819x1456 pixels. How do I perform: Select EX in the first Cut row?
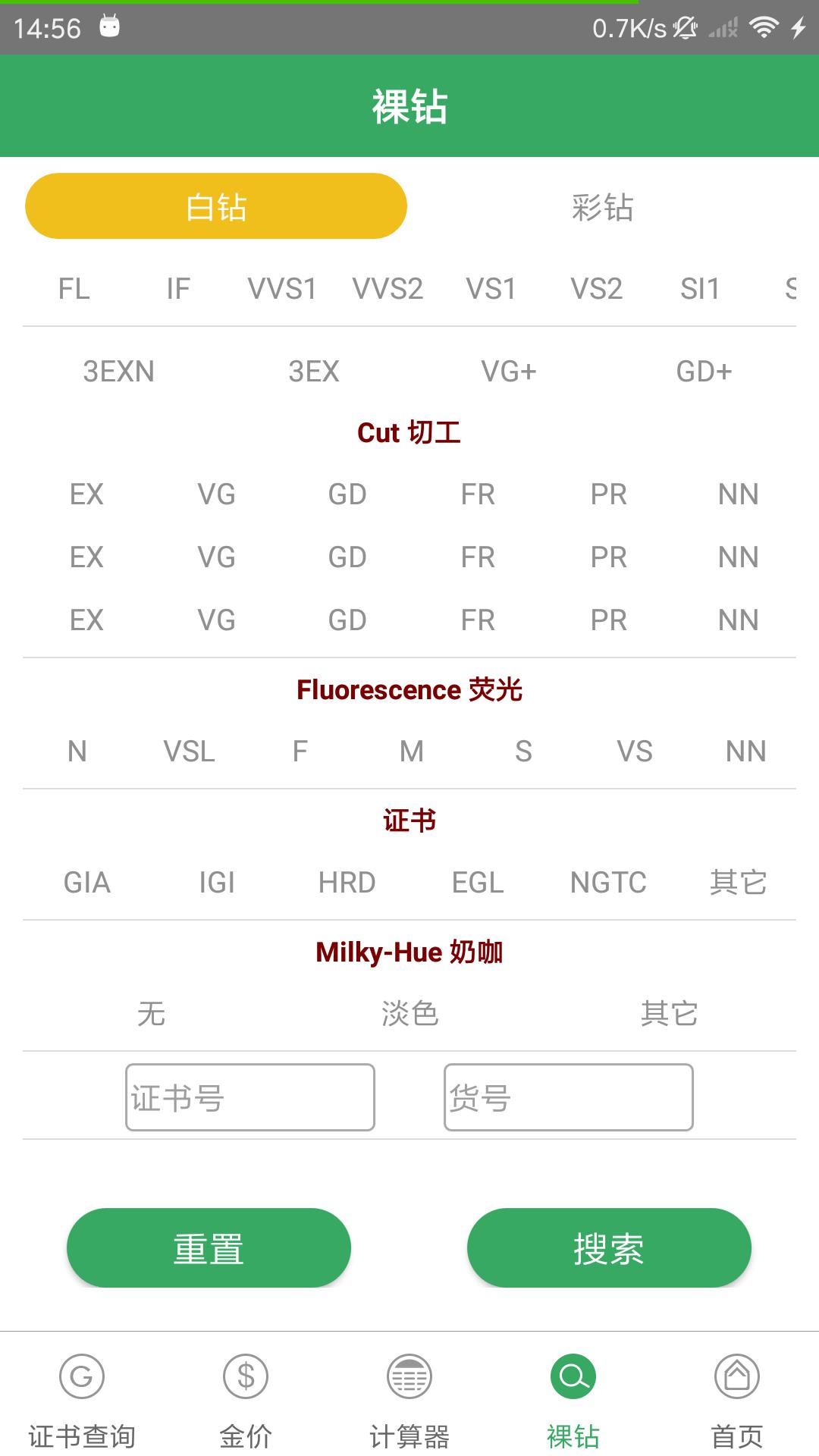point(86,494)
